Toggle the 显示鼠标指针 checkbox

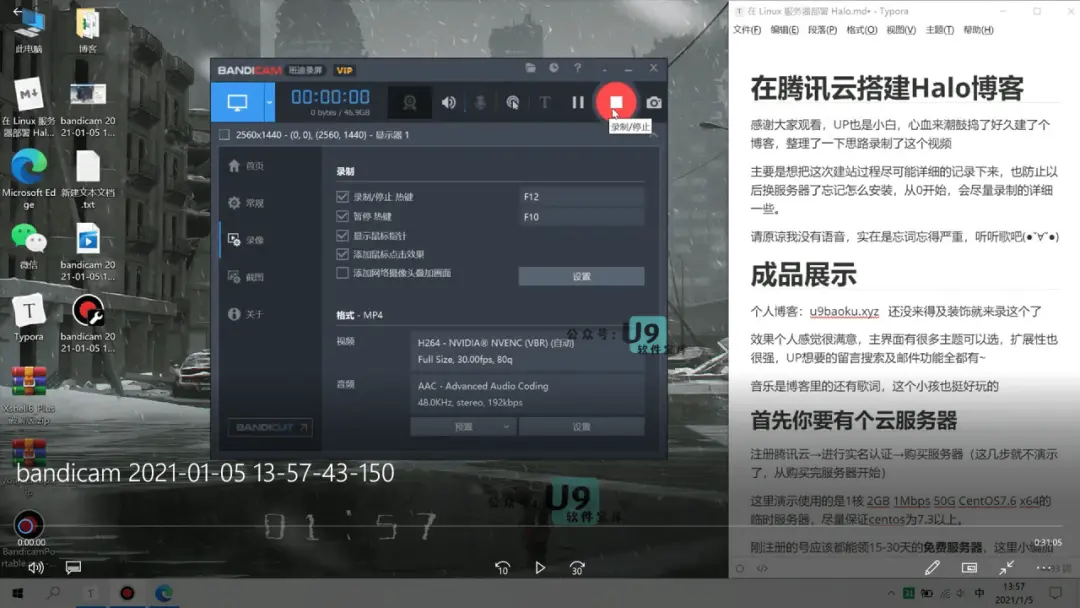[x=342, y=235]
